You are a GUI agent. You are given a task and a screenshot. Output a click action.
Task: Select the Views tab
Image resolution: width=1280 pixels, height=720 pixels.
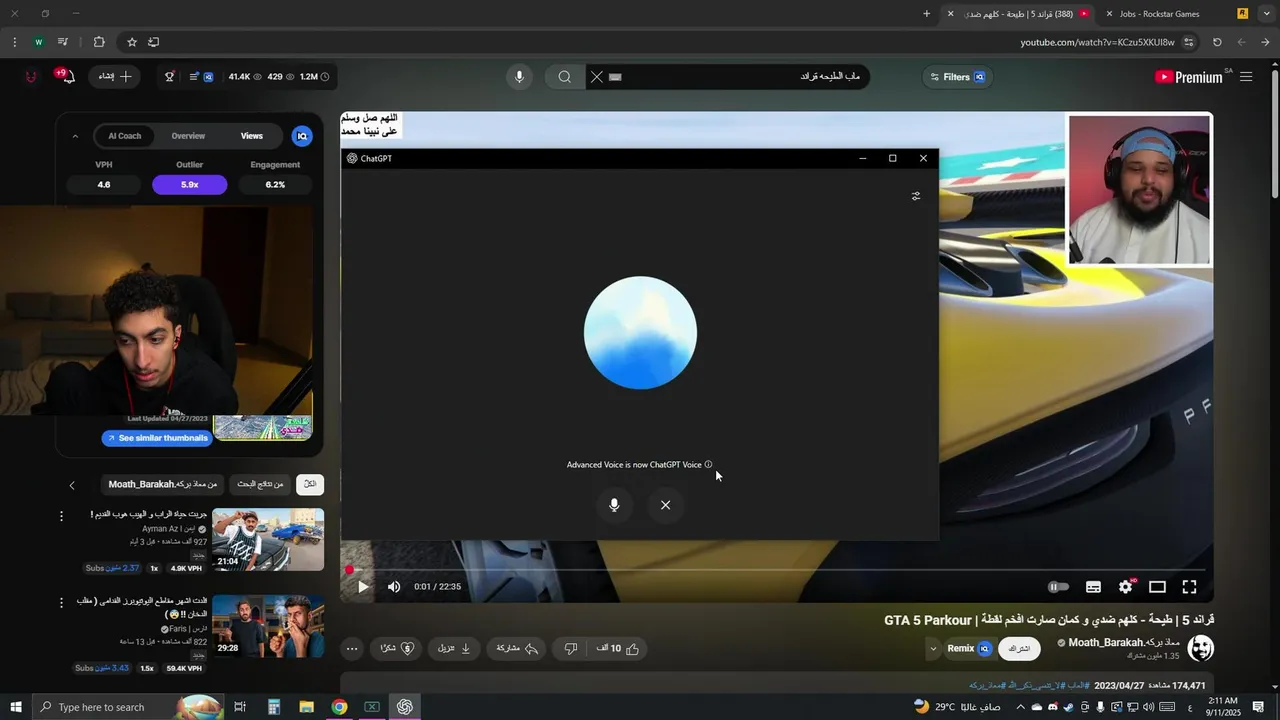(x=252, y=136)
